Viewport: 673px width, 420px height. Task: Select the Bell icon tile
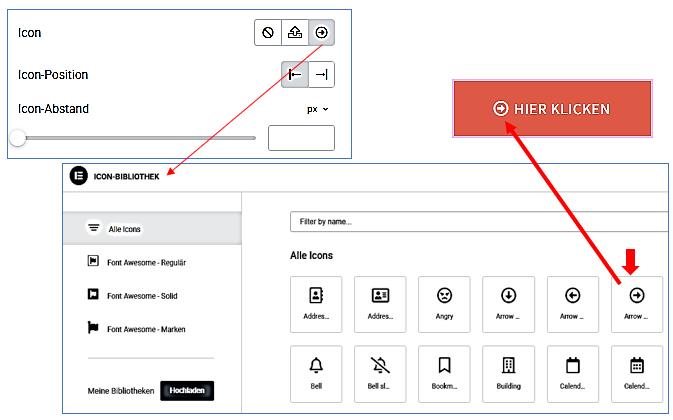coord(315,372)
